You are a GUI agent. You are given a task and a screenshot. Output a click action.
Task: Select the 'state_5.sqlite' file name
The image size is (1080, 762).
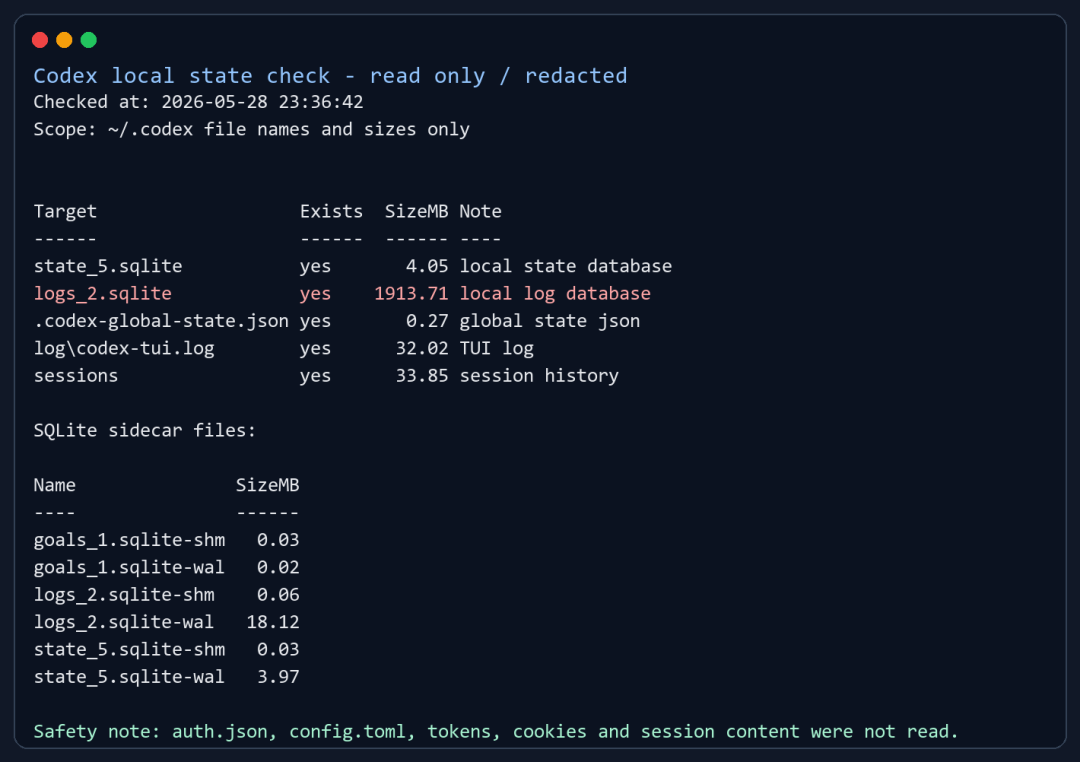[108, 266]
